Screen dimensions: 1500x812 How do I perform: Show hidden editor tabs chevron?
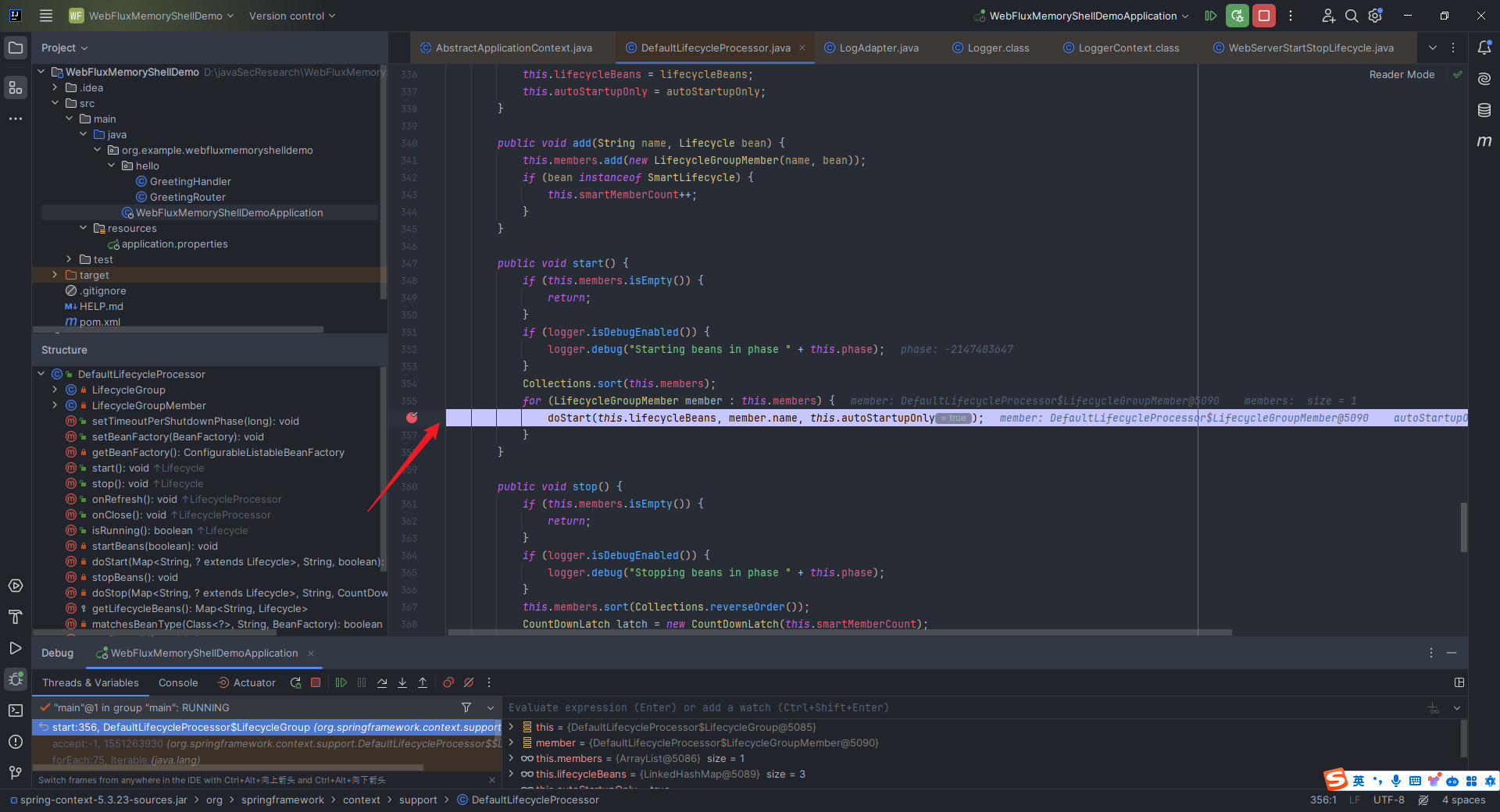click(x=1433, y=48)
